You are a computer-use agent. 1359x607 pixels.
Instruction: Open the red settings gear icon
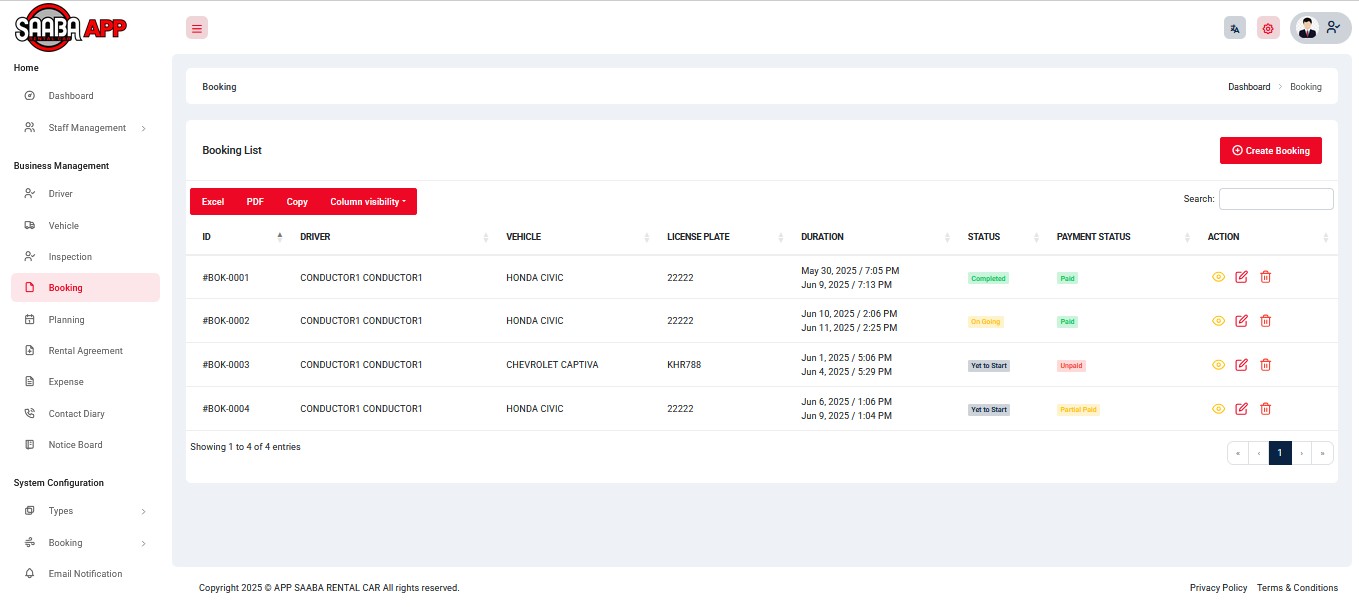coord(1268,28)
